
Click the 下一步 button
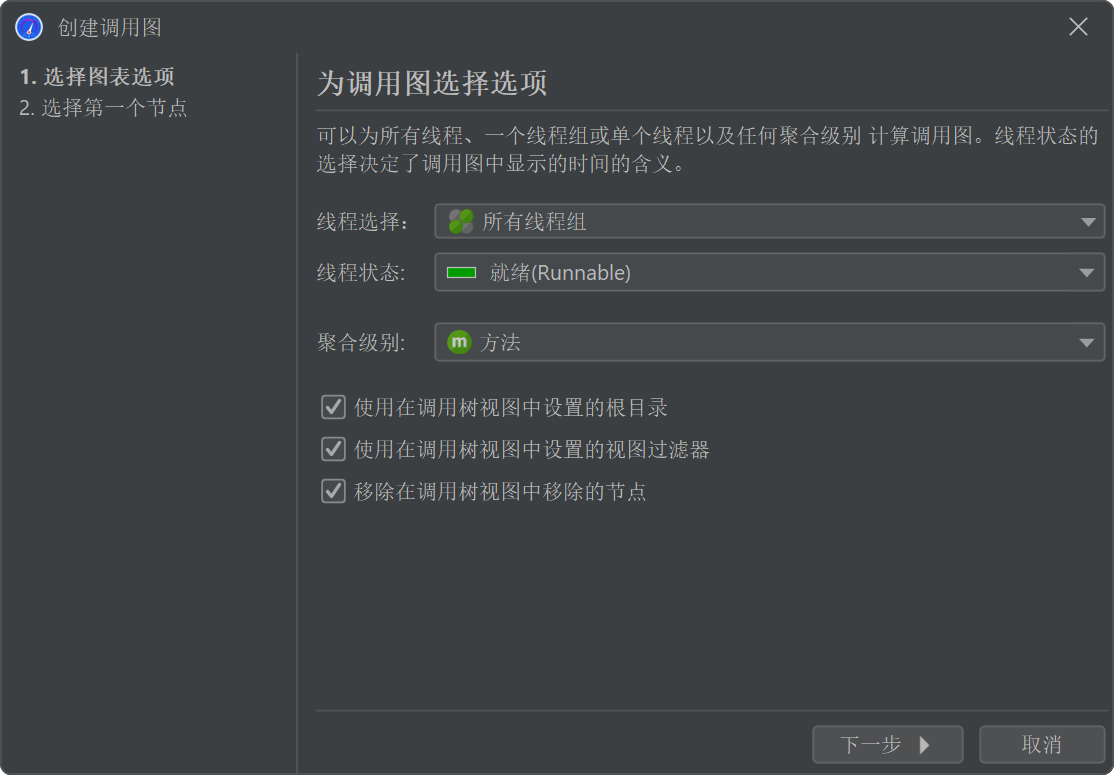point(887,745)
